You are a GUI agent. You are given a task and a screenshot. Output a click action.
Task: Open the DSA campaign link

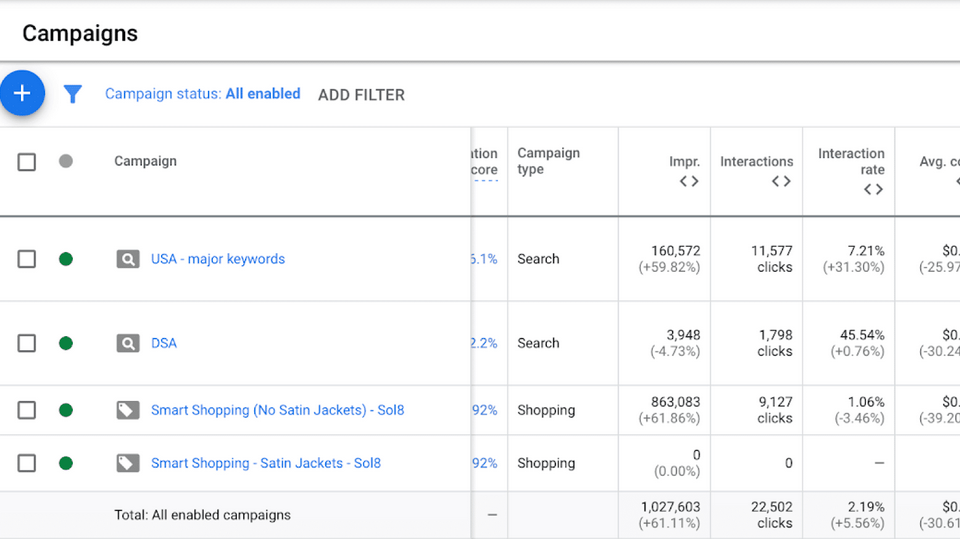tap(164, 343)
